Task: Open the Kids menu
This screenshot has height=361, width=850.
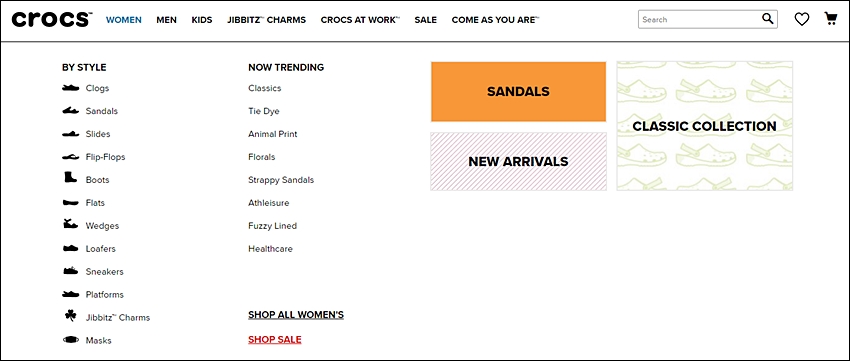Action: 202,20
